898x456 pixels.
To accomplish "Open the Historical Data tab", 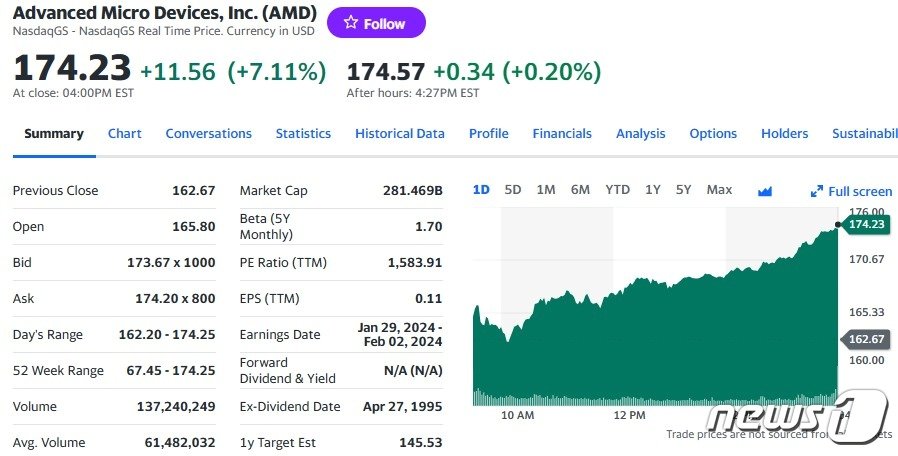I will (400, 133).
